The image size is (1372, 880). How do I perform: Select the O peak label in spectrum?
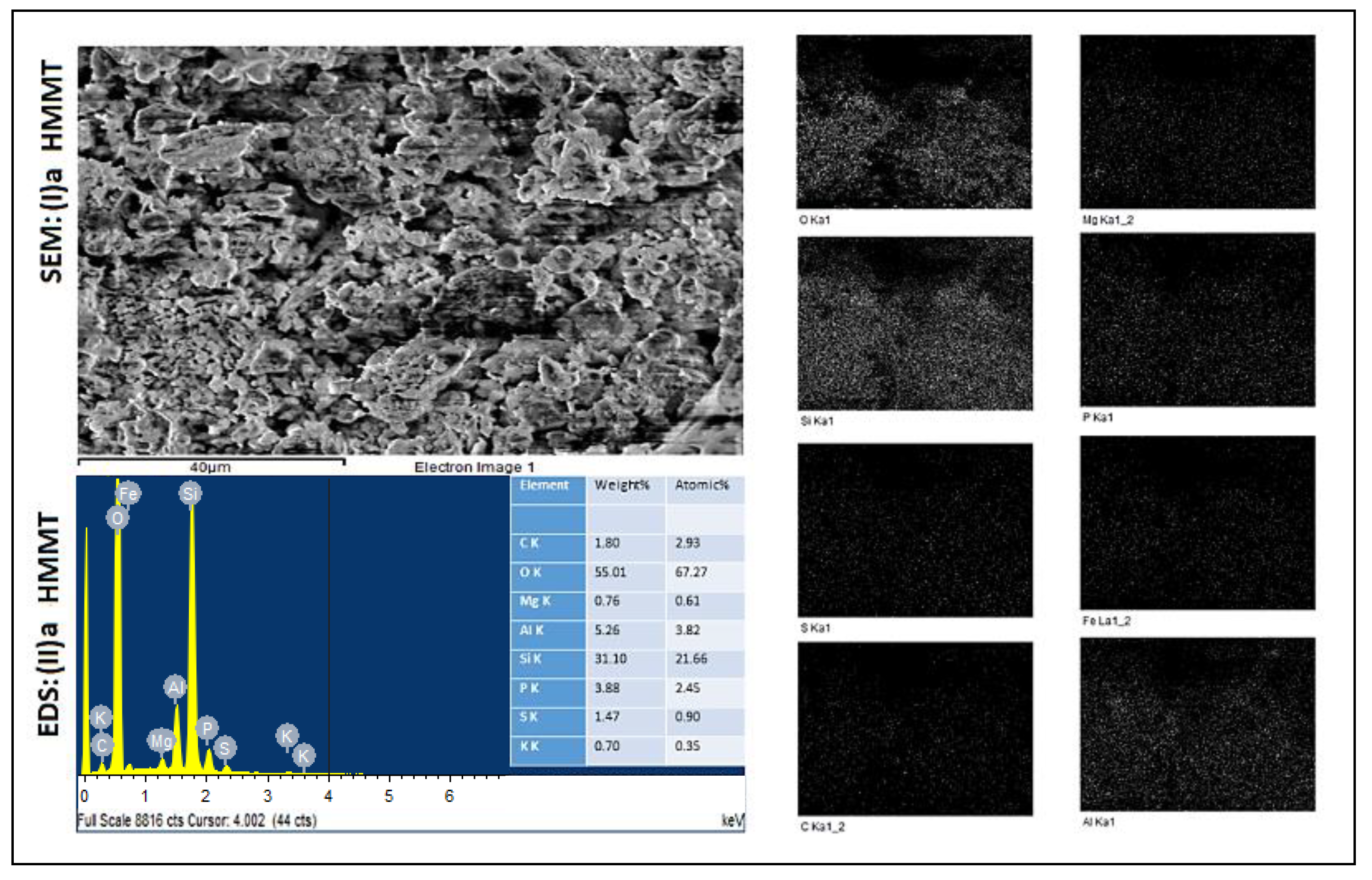[x=117, y=519]
